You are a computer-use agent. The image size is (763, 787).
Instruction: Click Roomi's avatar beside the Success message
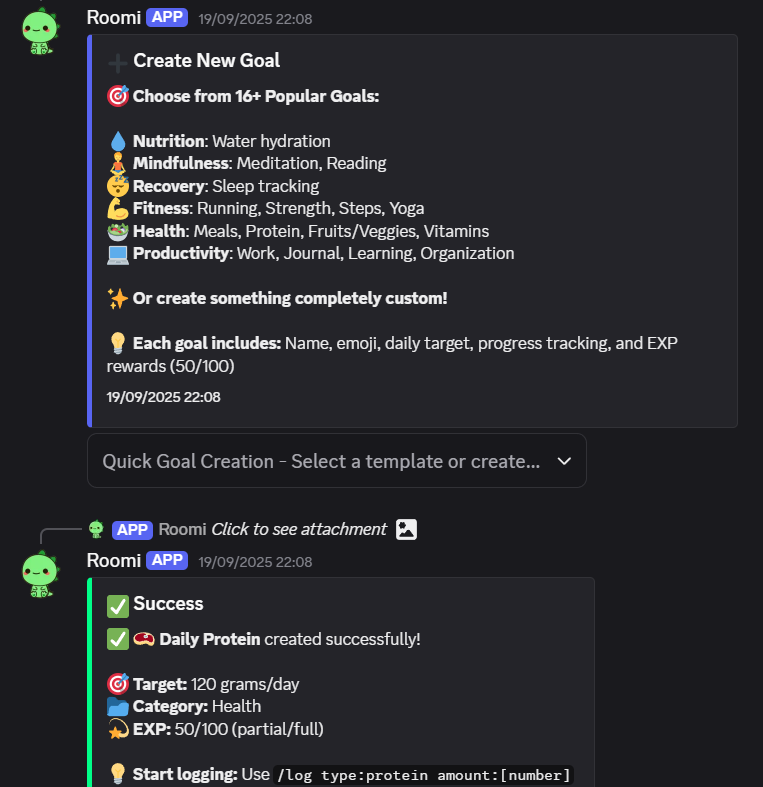pyautogui.click(x=40, y=573)
